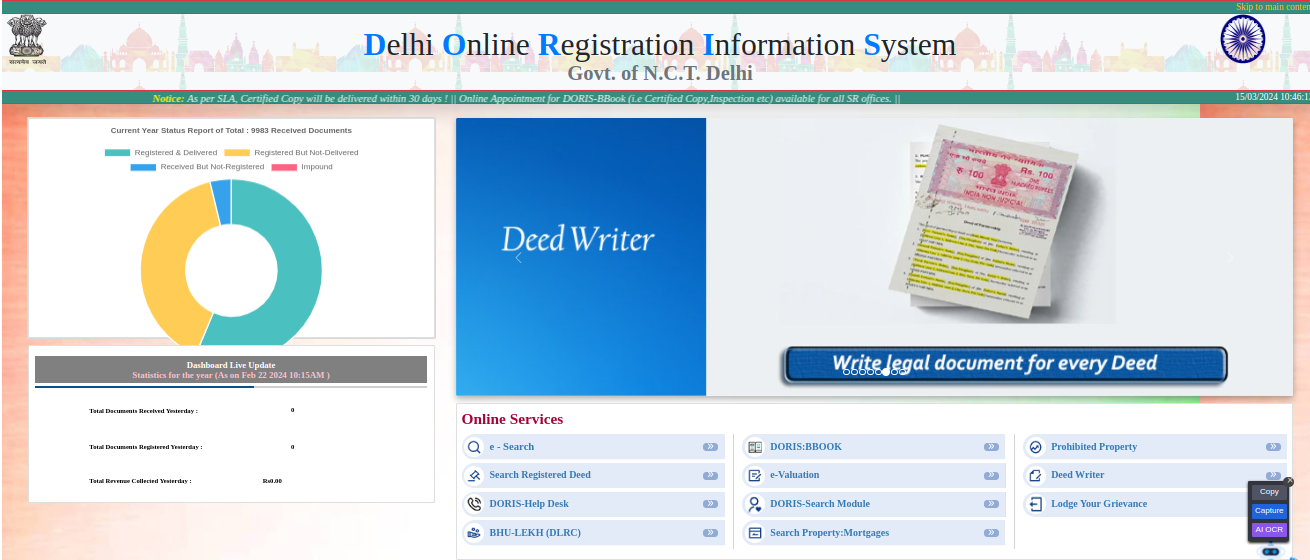
Task: Click the document pen icon beside Deed Writer
Action: 1036,475
